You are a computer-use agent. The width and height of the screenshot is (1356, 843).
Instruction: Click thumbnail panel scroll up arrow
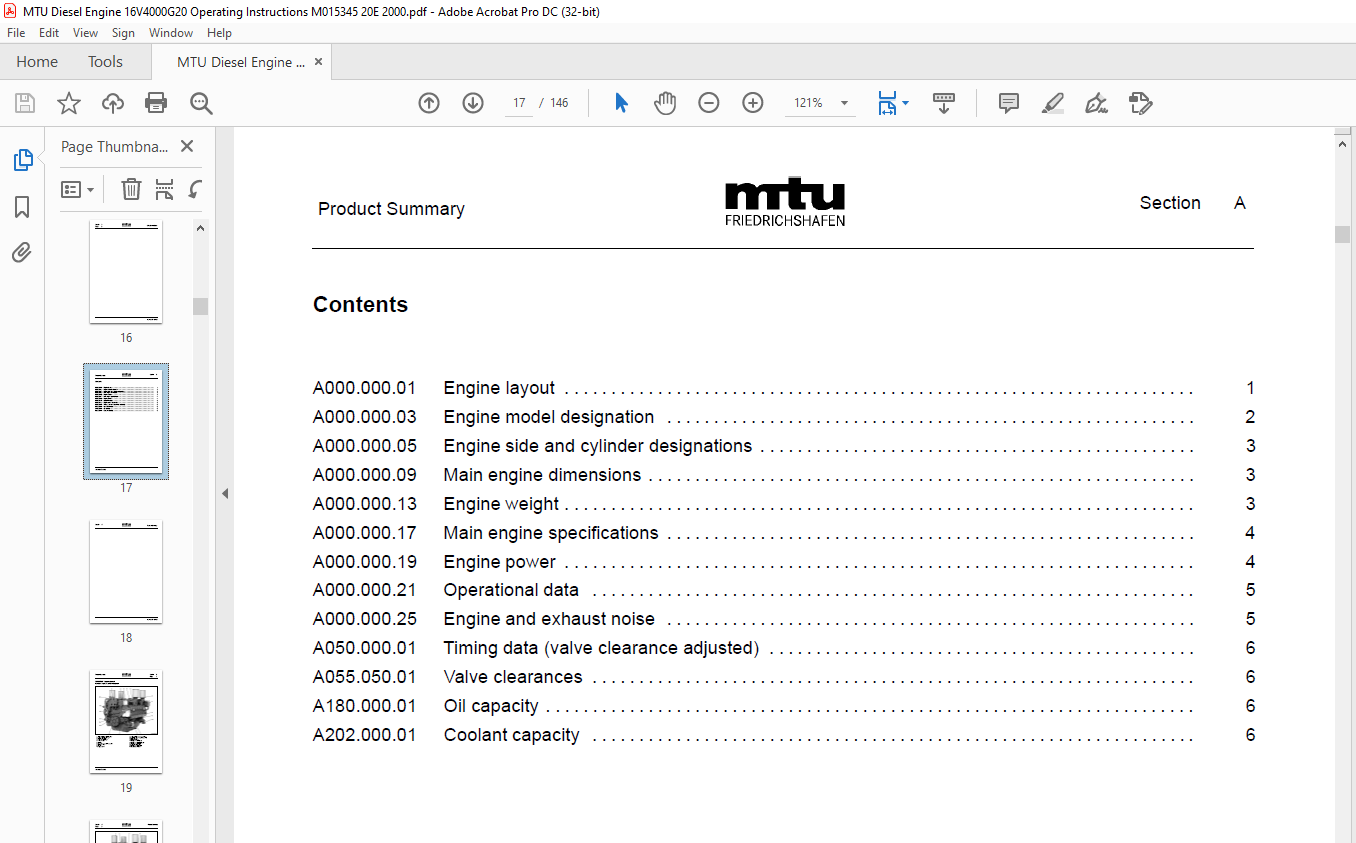click(x=200, y=228)
